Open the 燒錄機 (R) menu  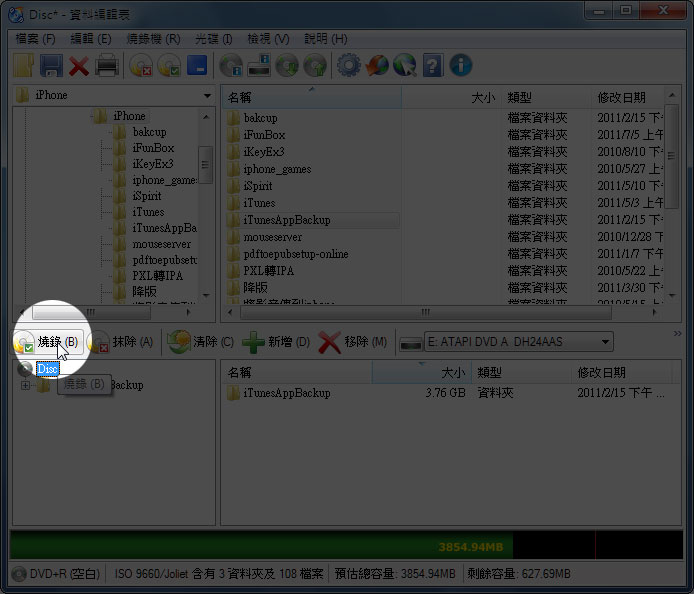pyautogui.click(x=154, y=39)
